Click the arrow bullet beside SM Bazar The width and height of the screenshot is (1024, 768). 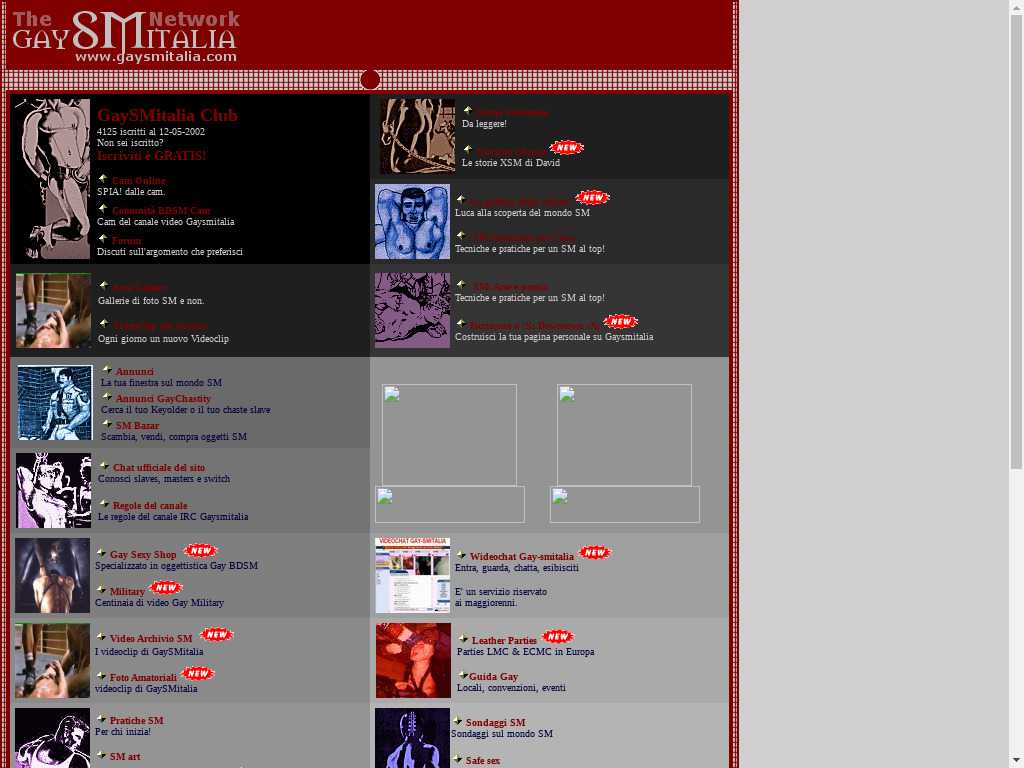tap(107, 424)
